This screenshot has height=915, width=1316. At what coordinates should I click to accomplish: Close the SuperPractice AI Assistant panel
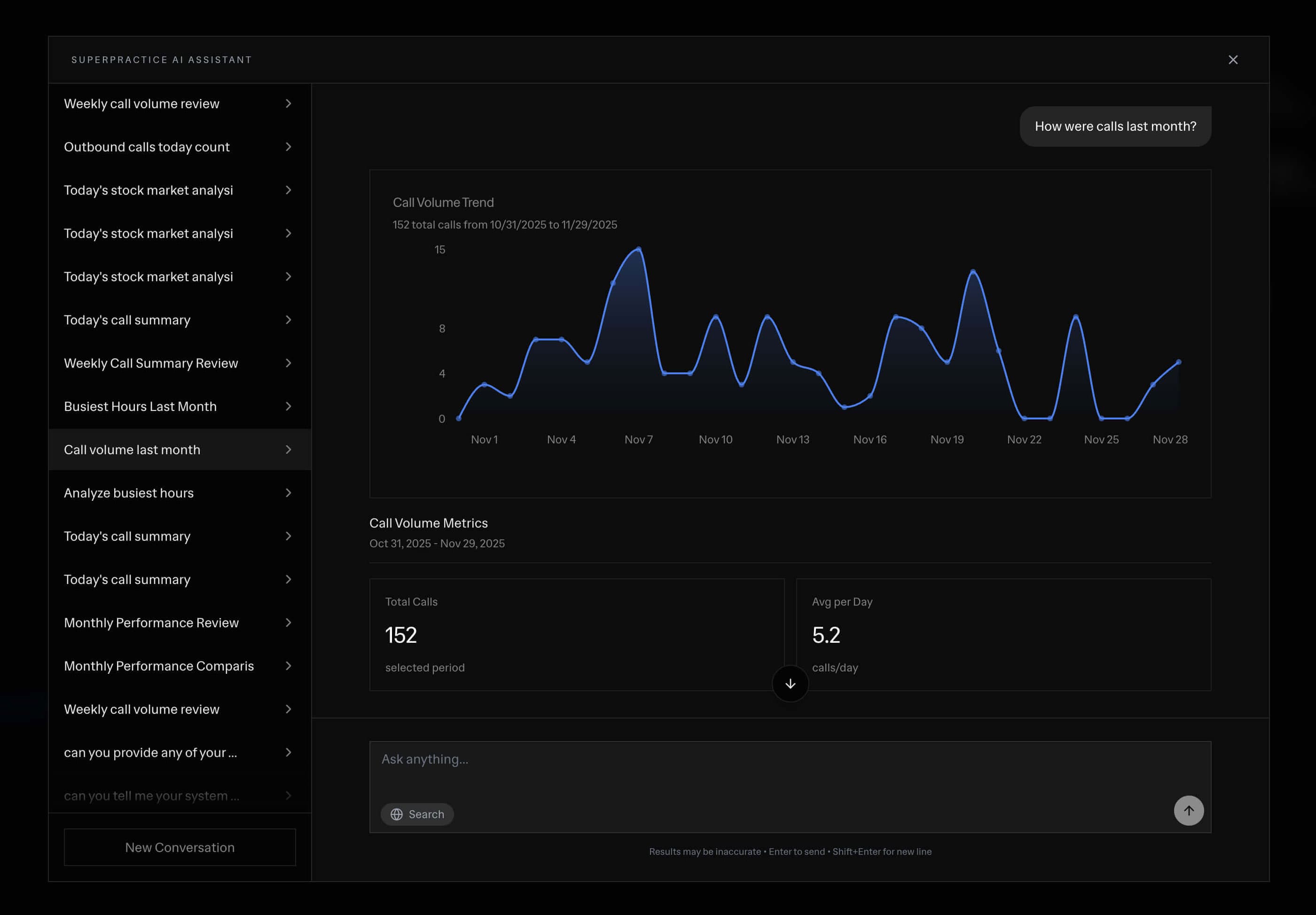[1233, 60]
